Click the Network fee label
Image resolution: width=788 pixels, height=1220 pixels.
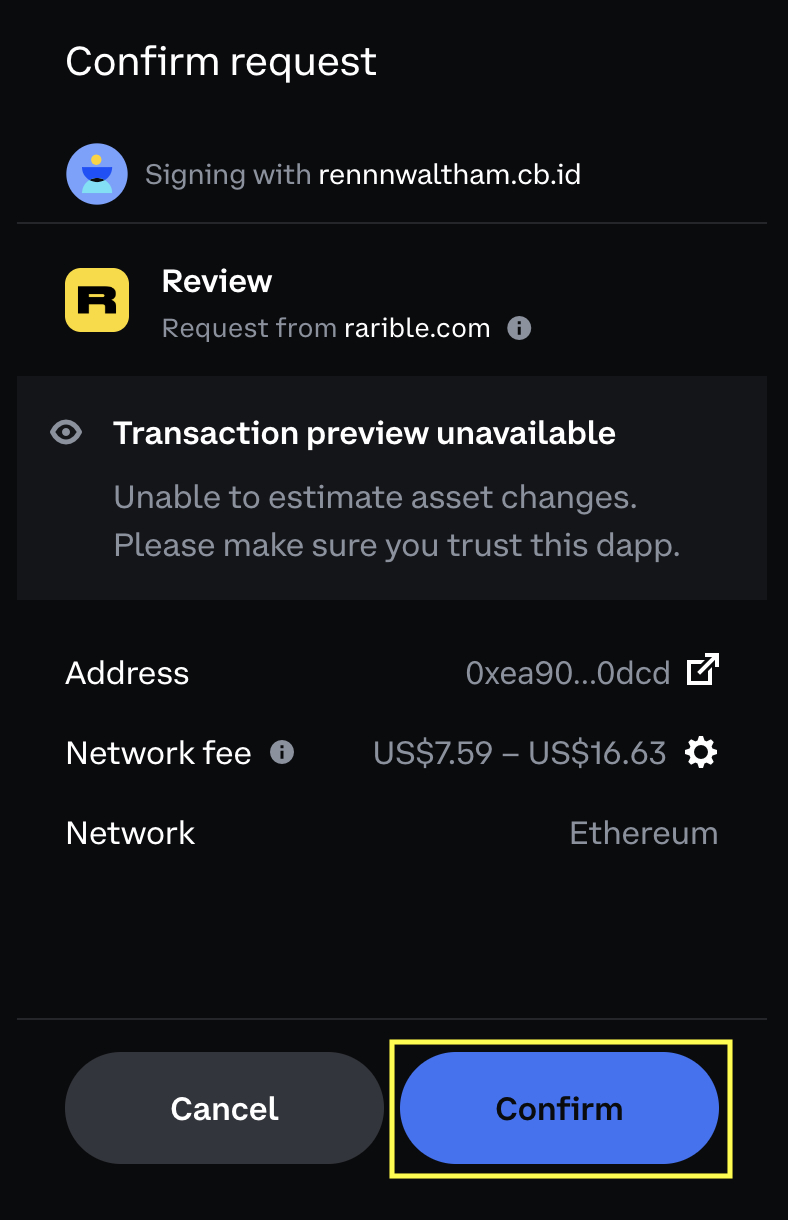coord(159,752)
